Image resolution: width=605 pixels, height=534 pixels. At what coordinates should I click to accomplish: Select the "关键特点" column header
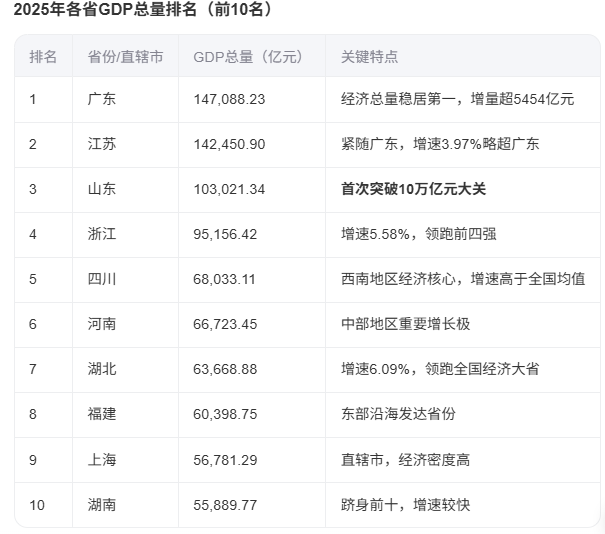click(x=369, y=57)
